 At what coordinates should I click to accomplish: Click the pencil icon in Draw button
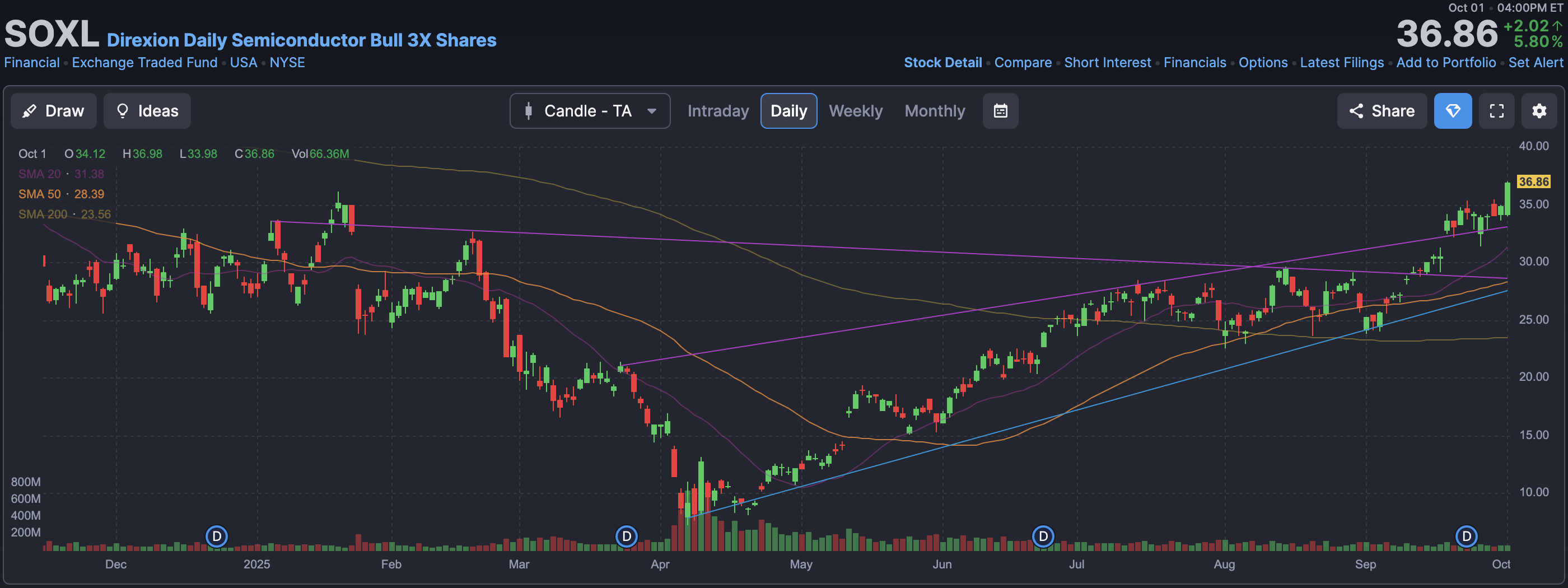(x=29, y=111)
